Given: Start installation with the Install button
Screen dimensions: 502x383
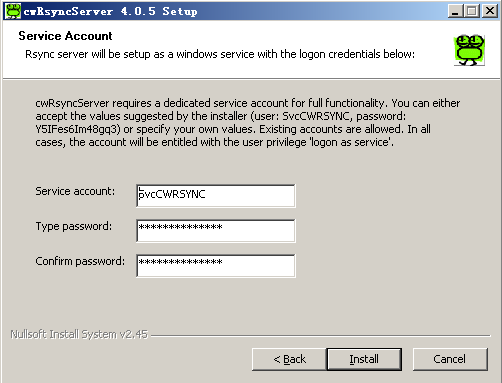Looking at the screenshot, I should (x=364, y=359).
